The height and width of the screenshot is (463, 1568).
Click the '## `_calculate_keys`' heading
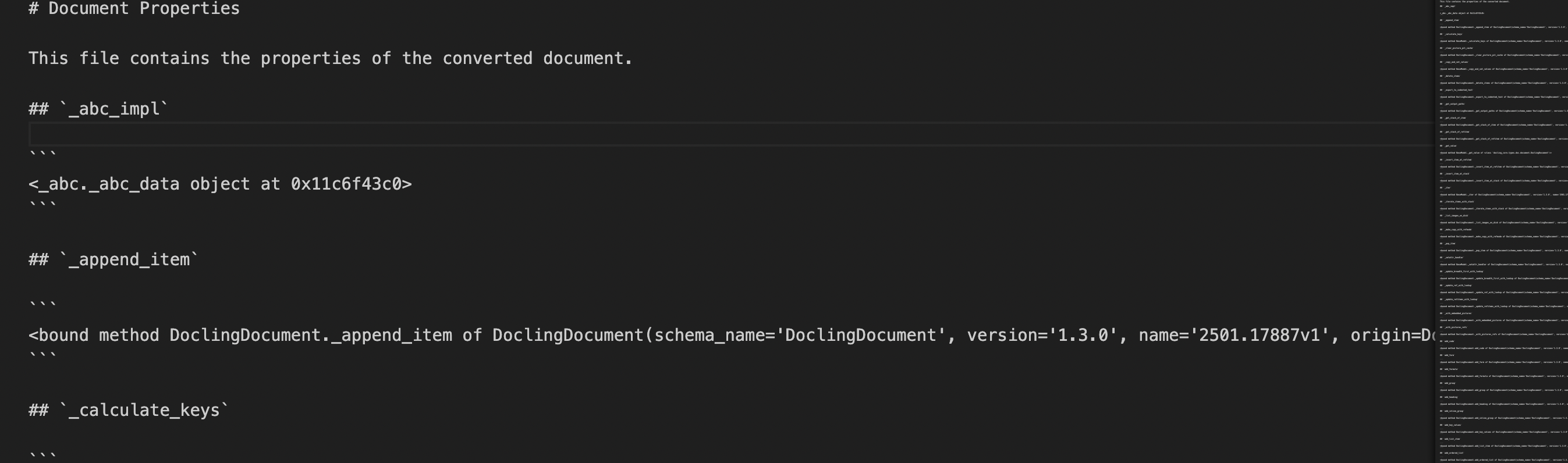(129, 411)
